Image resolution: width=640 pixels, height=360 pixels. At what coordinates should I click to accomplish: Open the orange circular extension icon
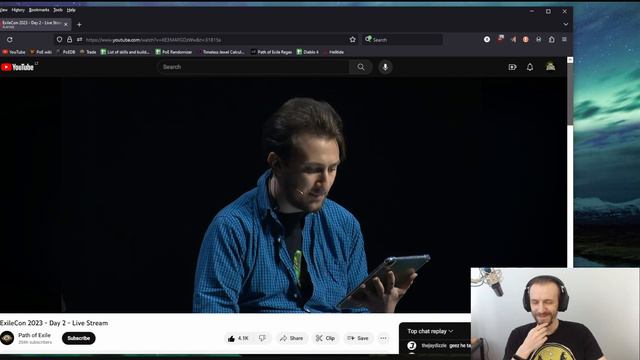[x=526, y=40]
